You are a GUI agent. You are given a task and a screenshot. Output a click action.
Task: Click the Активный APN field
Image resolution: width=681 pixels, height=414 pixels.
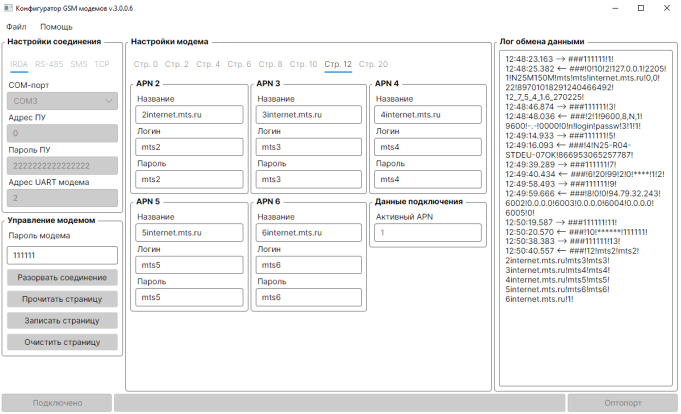428,233
